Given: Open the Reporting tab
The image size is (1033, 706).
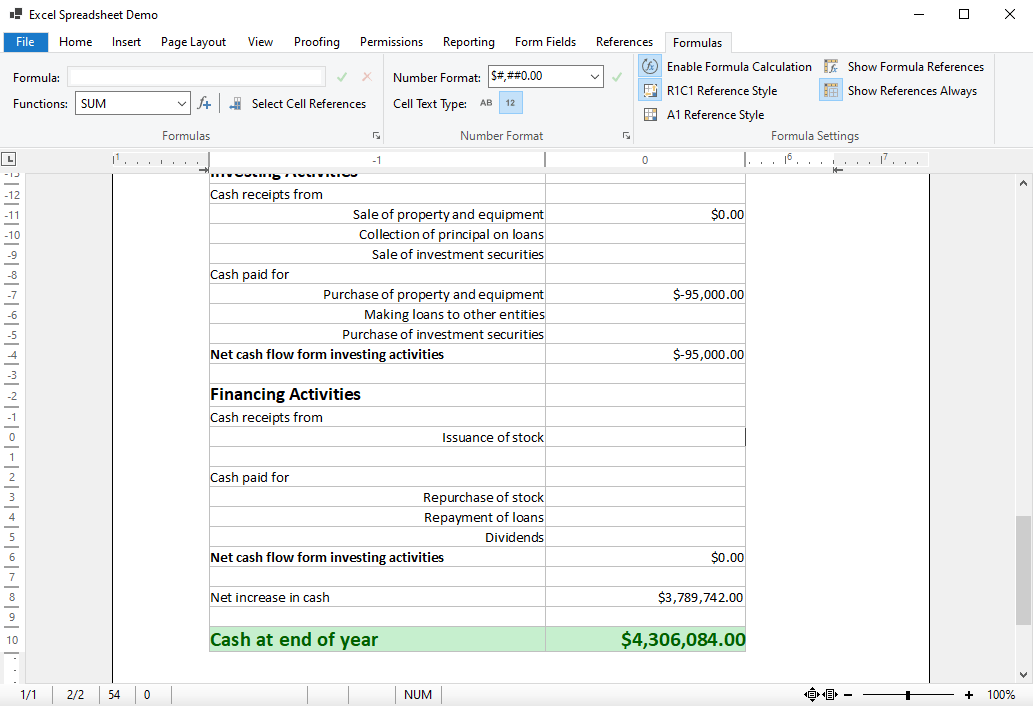Looking at the screenshot, I should (x=468, y=41).
